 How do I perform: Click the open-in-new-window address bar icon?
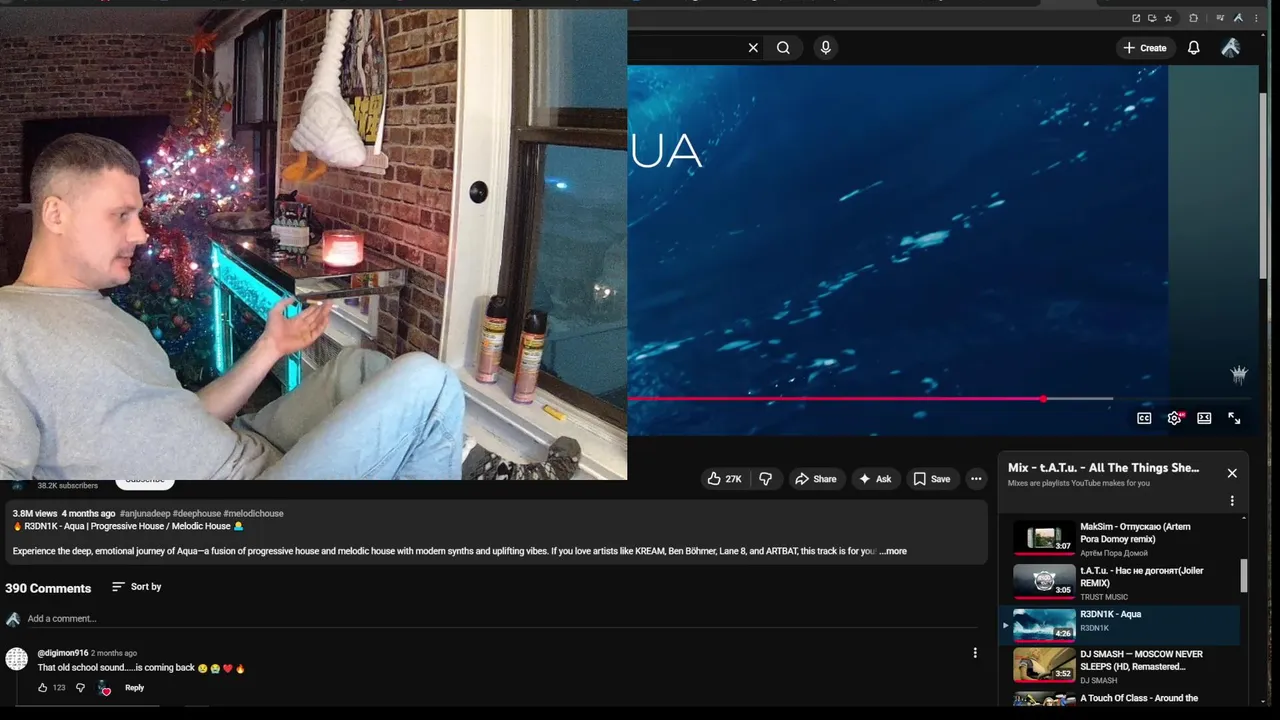1136,18
